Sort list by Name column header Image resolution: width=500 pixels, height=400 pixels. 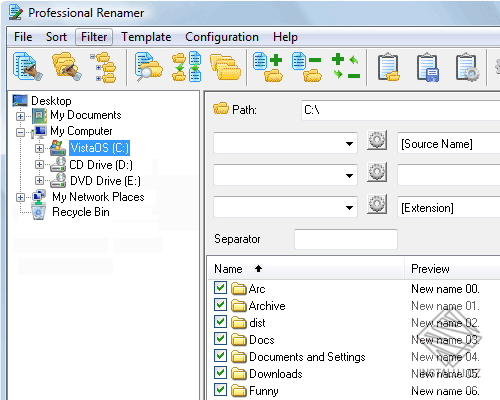click(x=306, y=269)
